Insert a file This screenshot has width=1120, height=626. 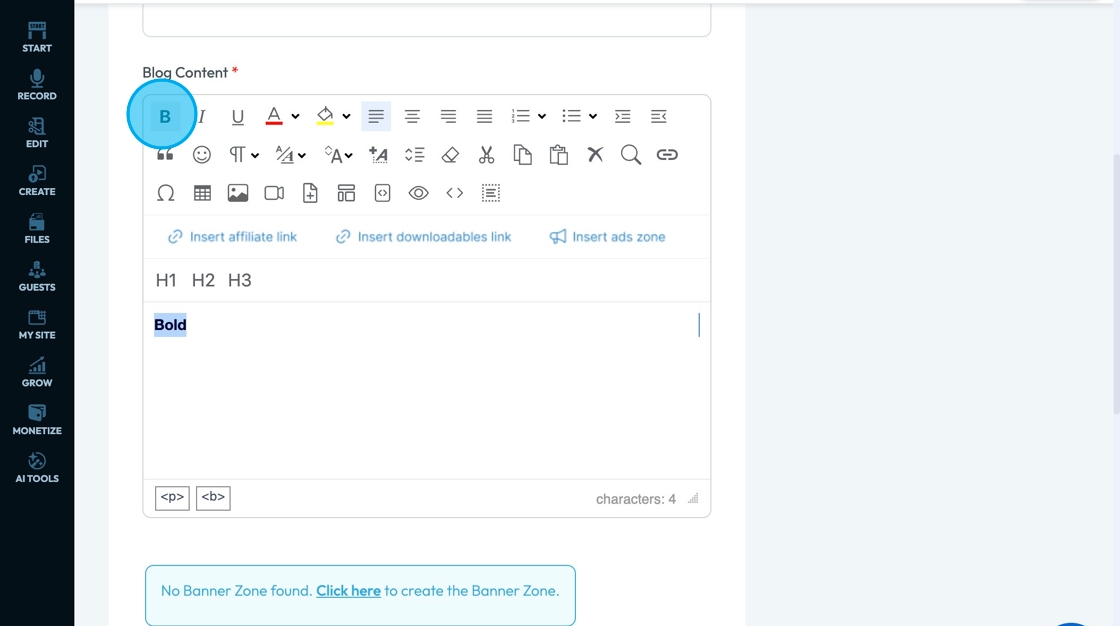coord(310,194)
